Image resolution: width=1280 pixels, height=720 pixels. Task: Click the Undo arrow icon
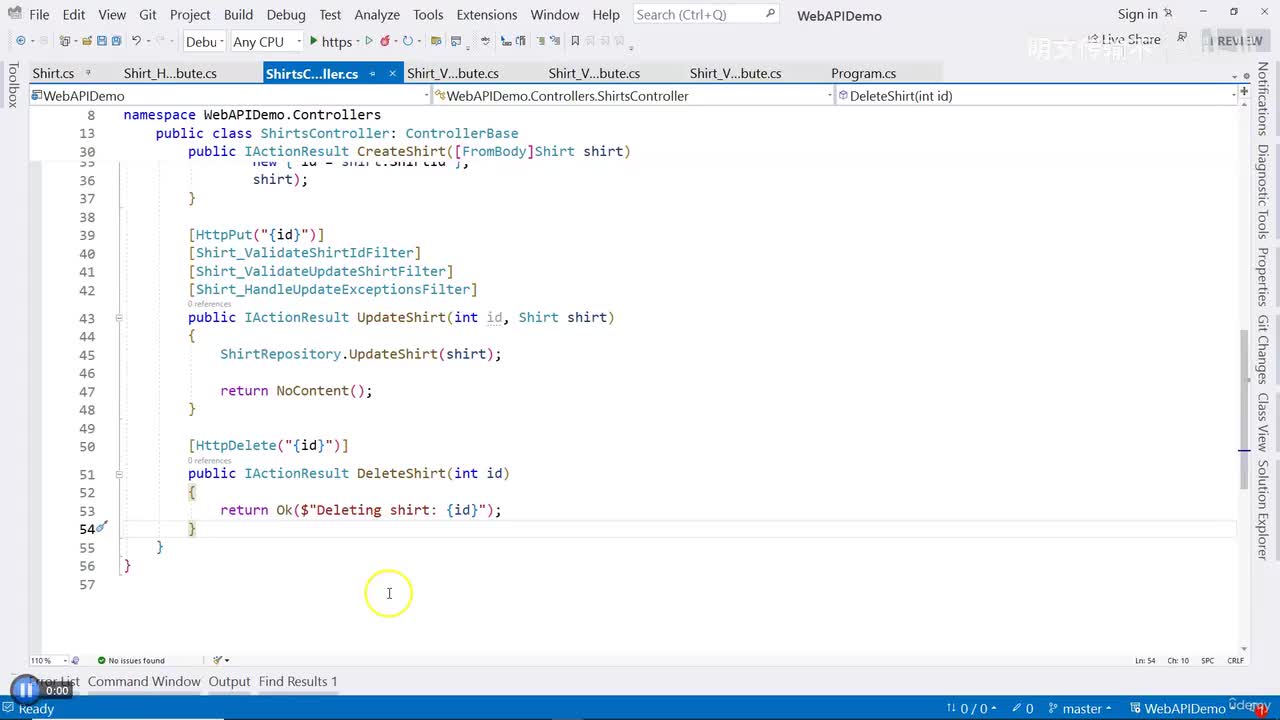[x=137, y=41]
